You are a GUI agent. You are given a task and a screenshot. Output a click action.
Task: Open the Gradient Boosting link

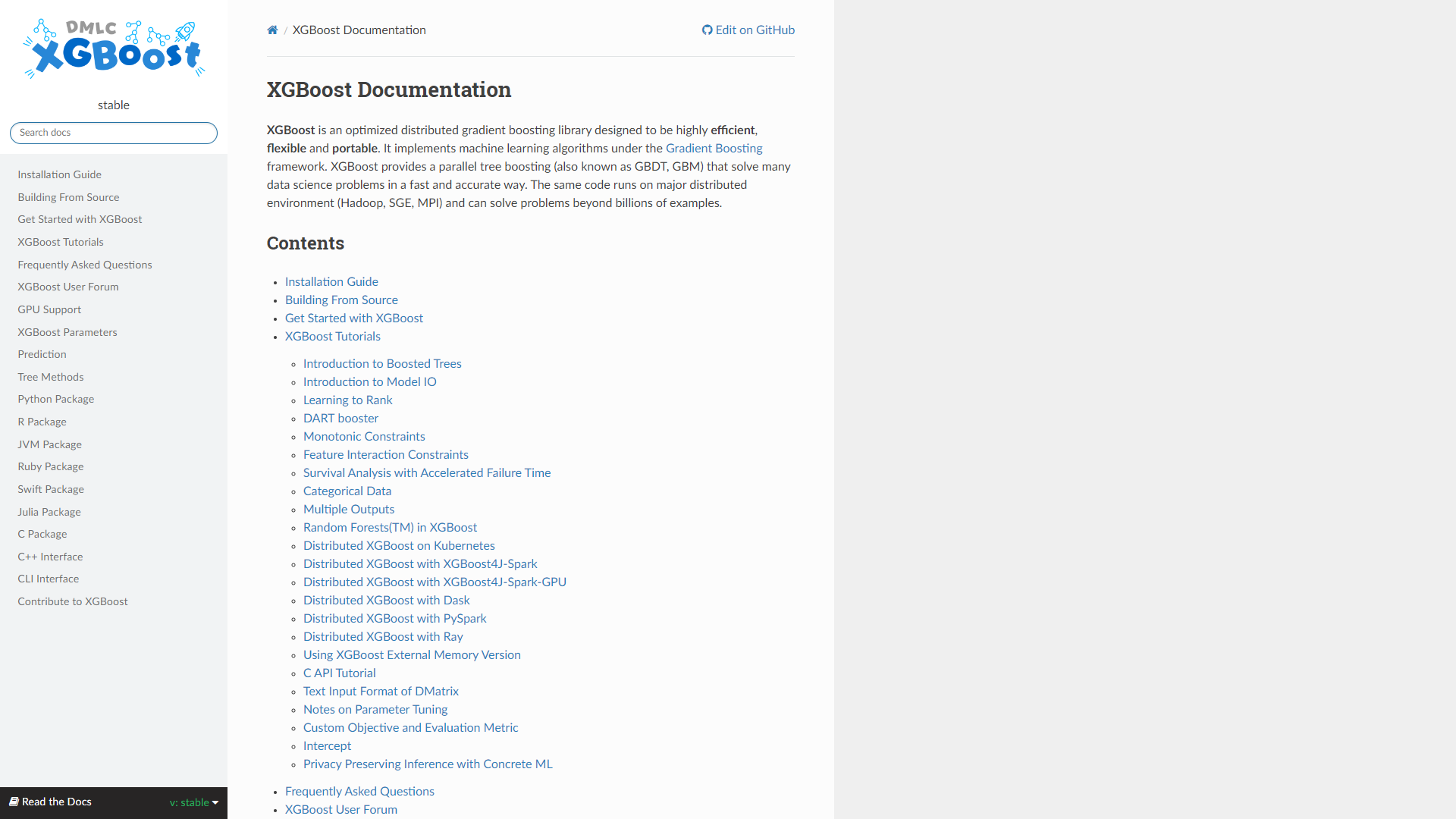click(714, 149)
